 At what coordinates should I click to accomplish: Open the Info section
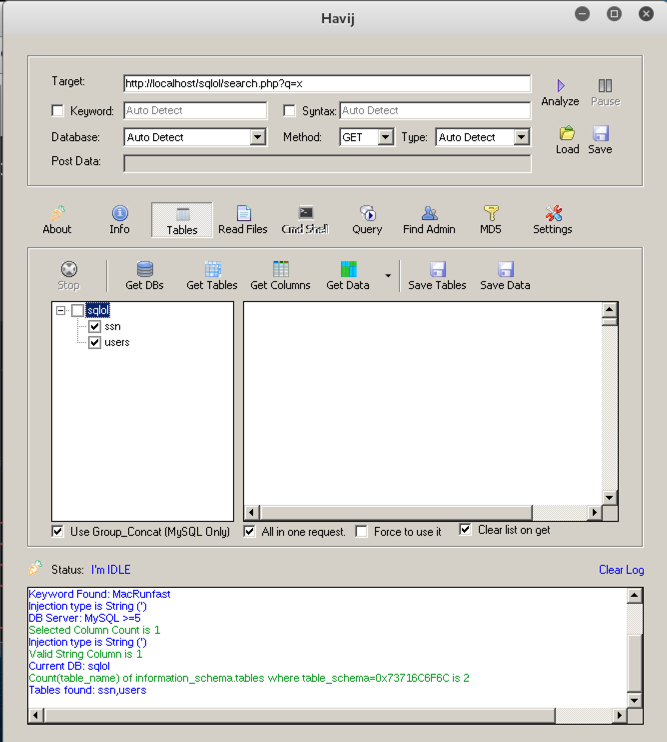(x=120, y=220)
